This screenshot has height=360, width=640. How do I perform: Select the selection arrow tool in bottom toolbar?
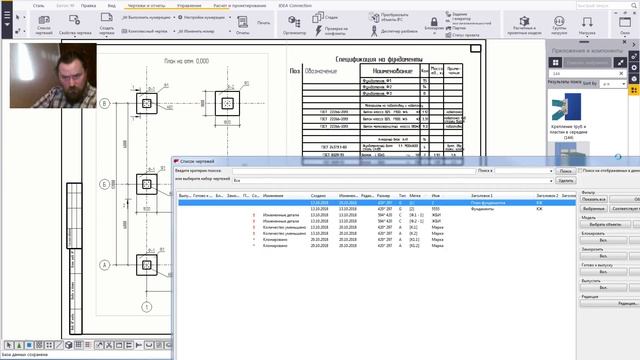9,345
